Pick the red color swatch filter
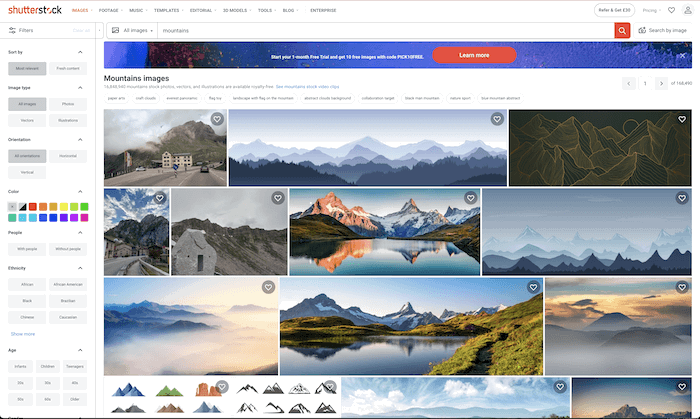Viewport: 700px width, 419px height. pos(33,207)
